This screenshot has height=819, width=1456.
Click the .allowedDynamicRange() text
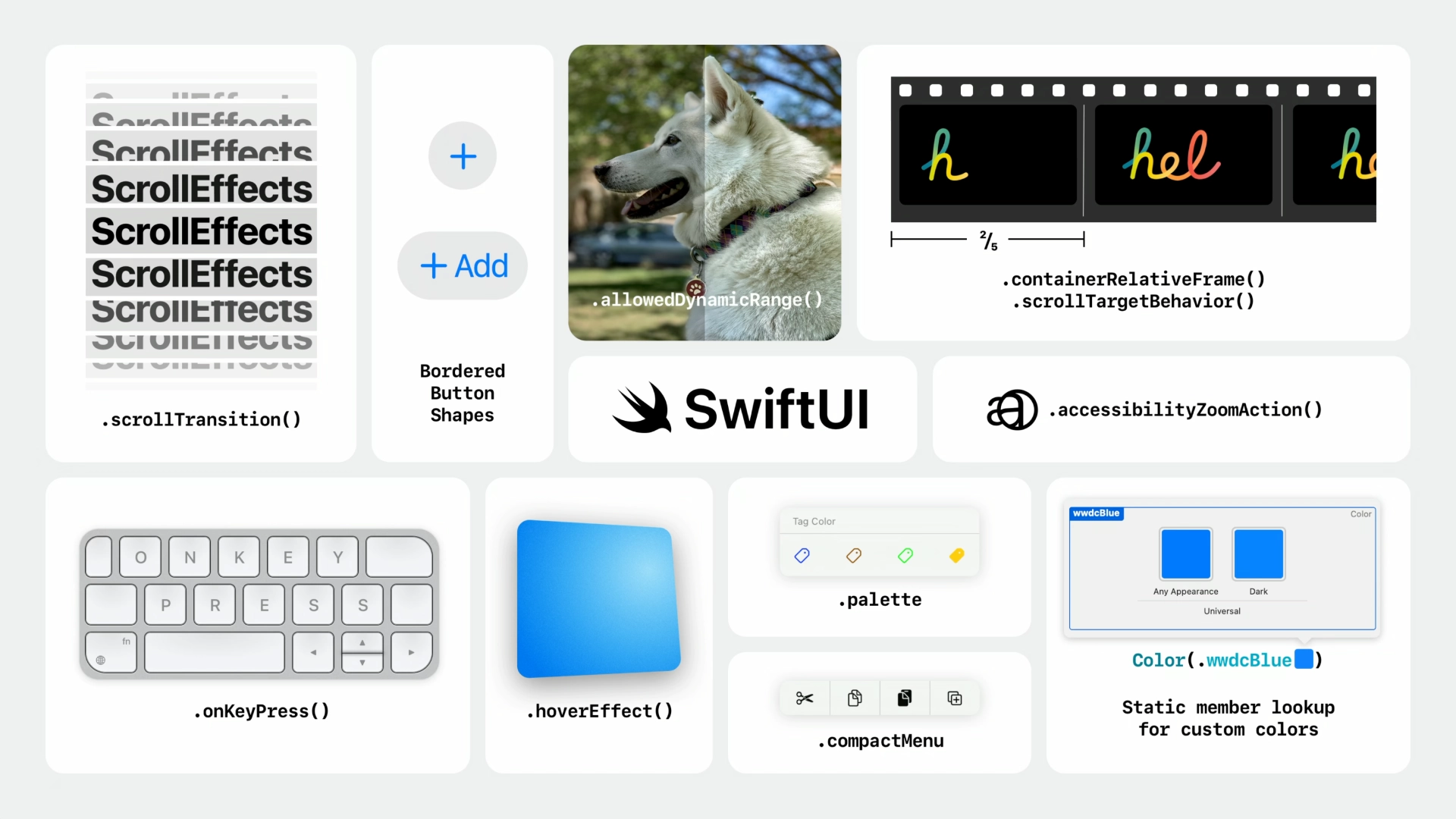coord(707,300)
